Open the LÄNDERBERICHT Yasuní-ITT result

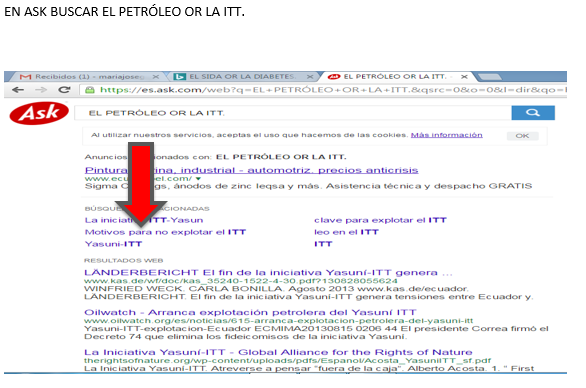point(268,272)
